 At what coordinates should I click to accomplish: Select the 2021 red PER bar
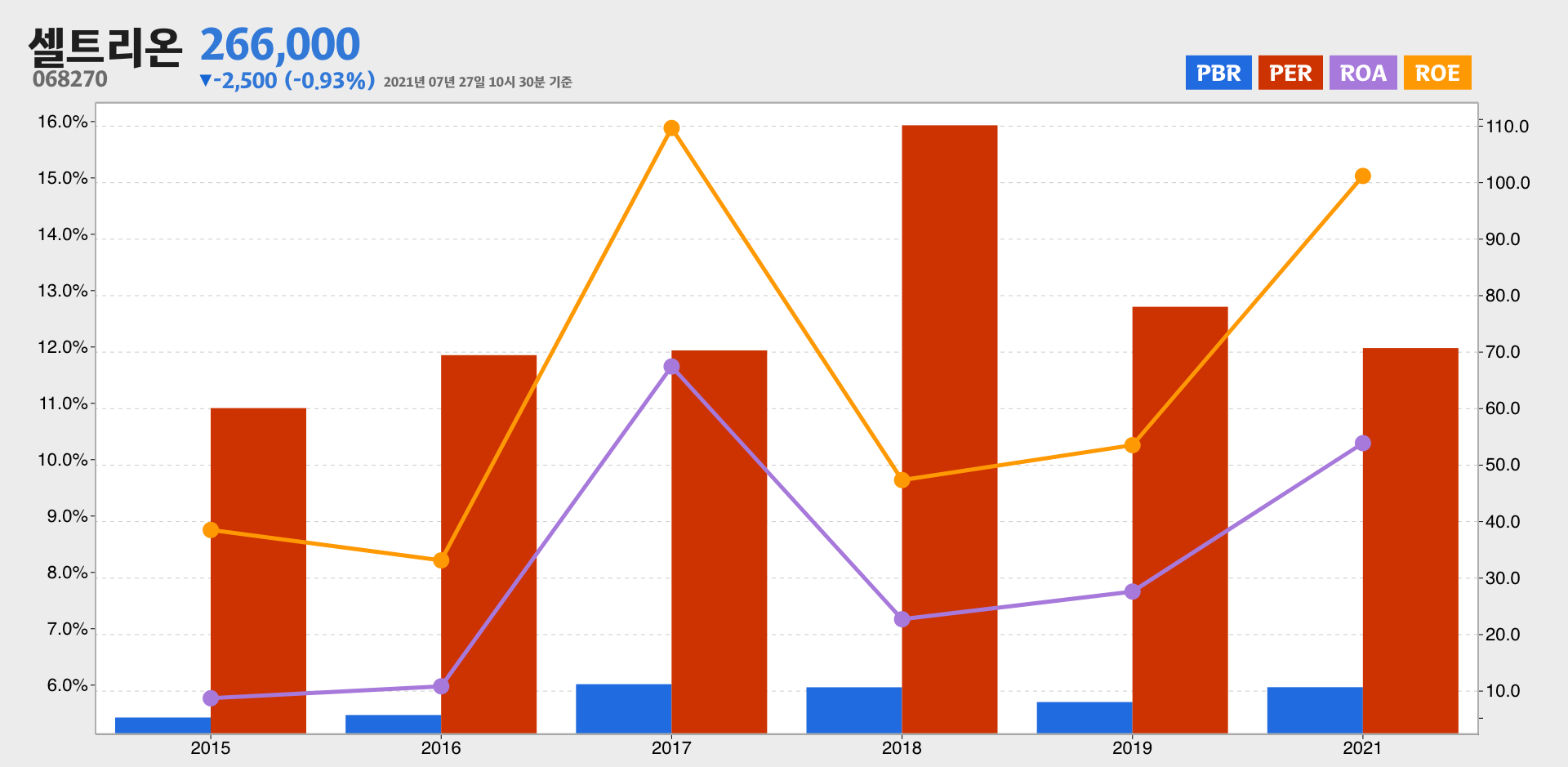[1410, 541]
